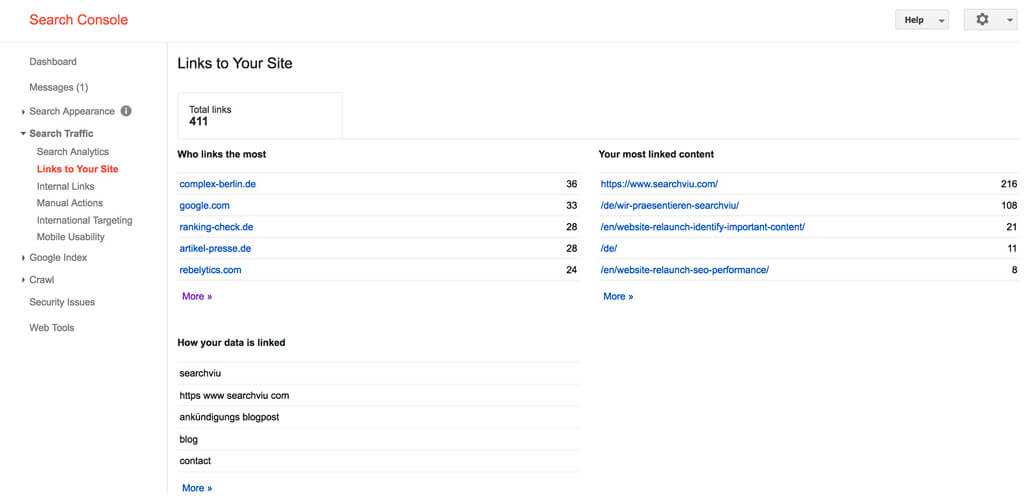Click More under Your most linked content
1024x498 pixels.
pyautogui.click(x=618, y=296)
